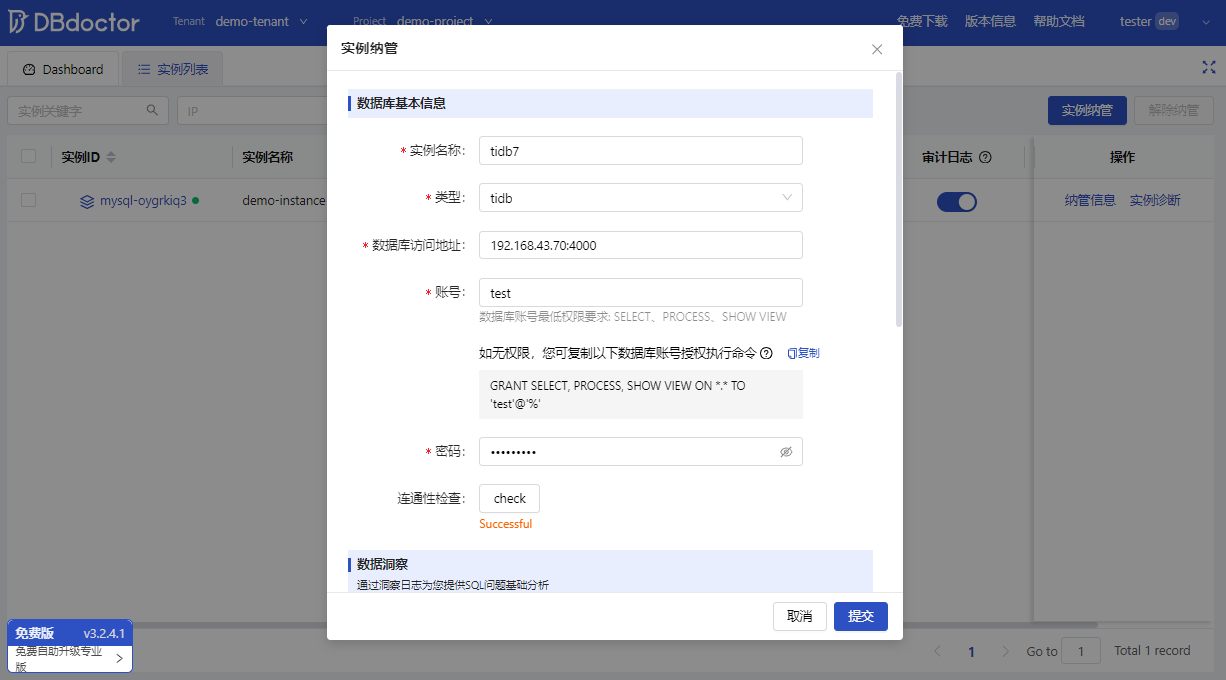Open 实例诊断 link for demo-instance
This screenshot has height=680, width=1226.
pos(1155,200)
